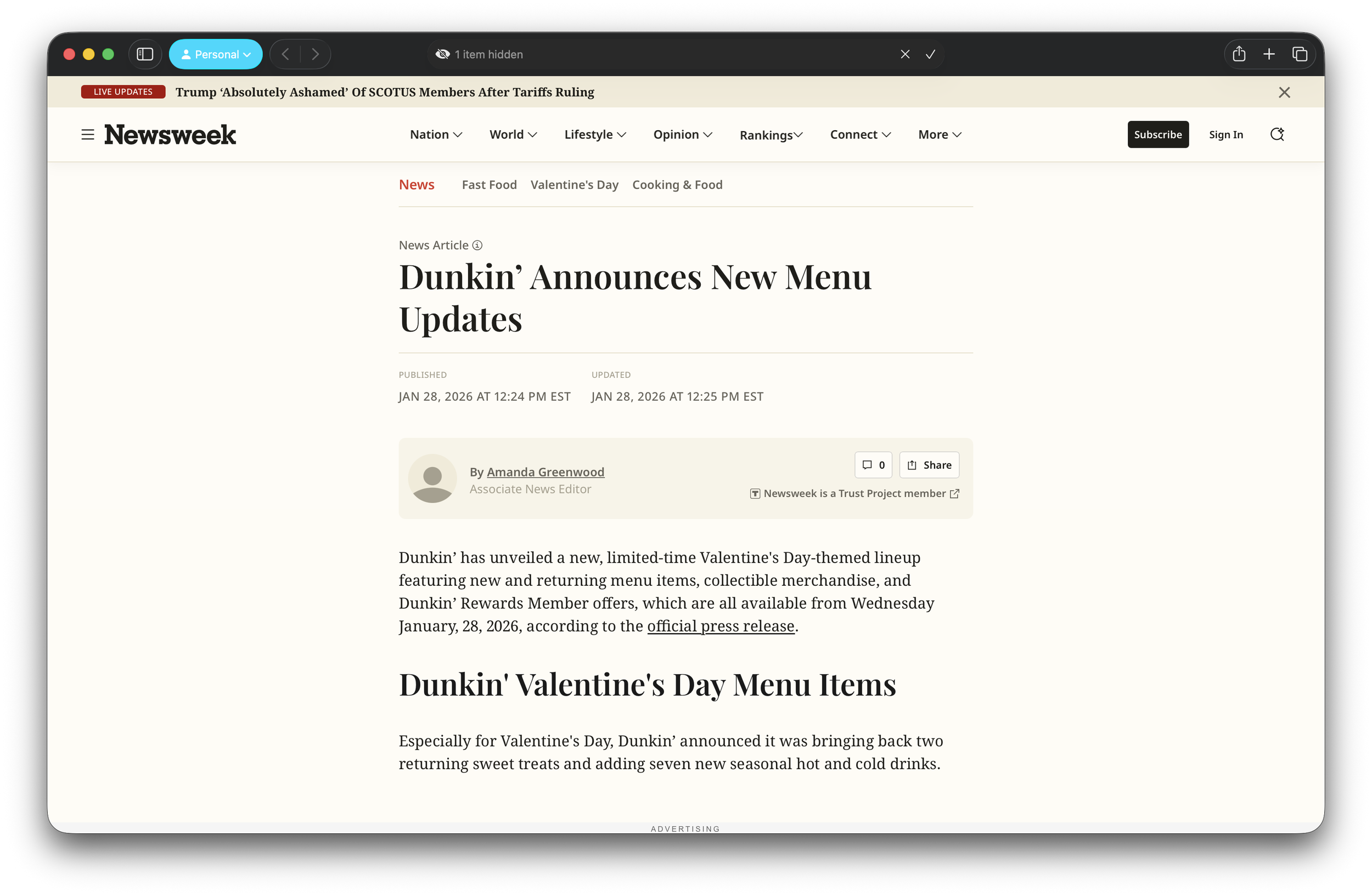The width and height of the screenshot is (1372, 896).
Task: Click the comments icon showing zero
Action: click(x=873, y=464)
